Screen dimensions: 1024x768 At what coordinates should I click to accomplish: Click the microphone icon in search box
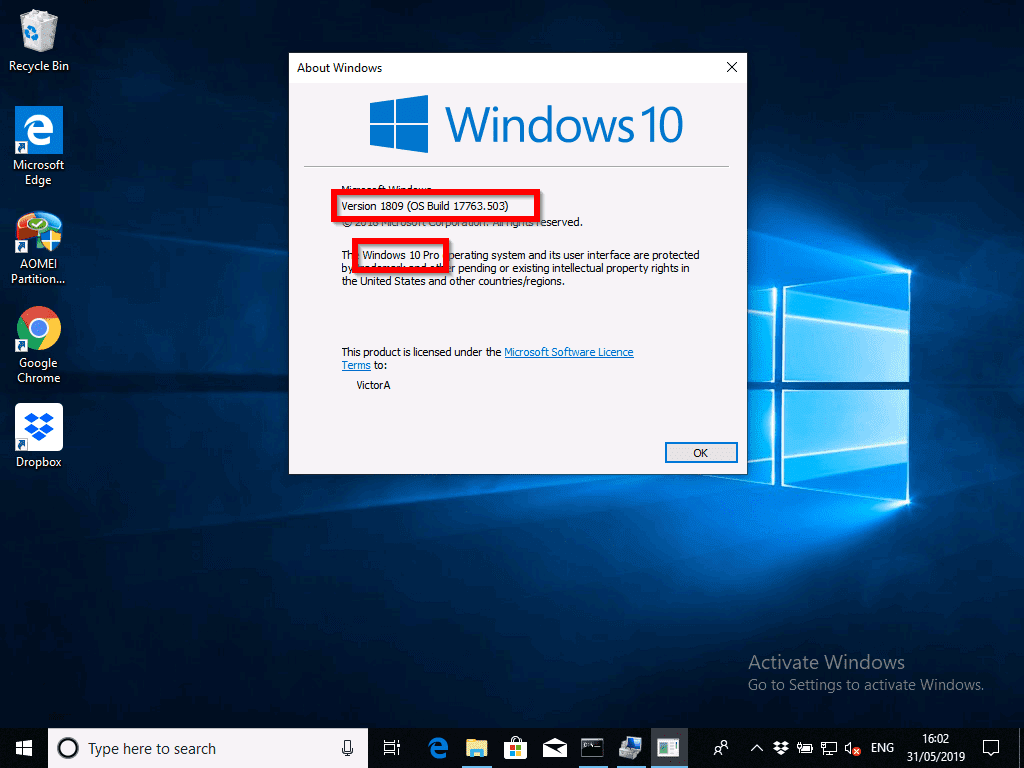(347, 748)
